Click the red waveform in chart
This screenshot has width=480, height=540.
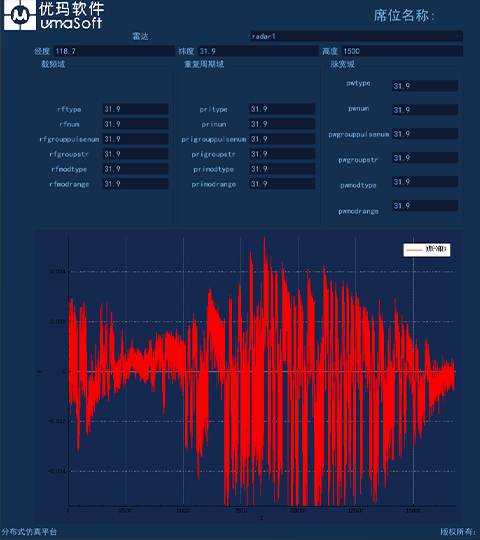point(262,372)
